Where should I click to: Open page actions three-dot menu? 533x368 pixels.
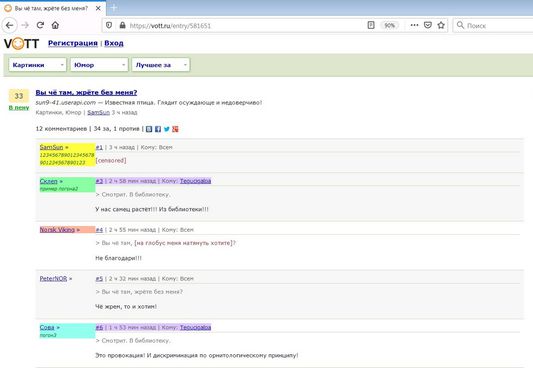[414, 25]
